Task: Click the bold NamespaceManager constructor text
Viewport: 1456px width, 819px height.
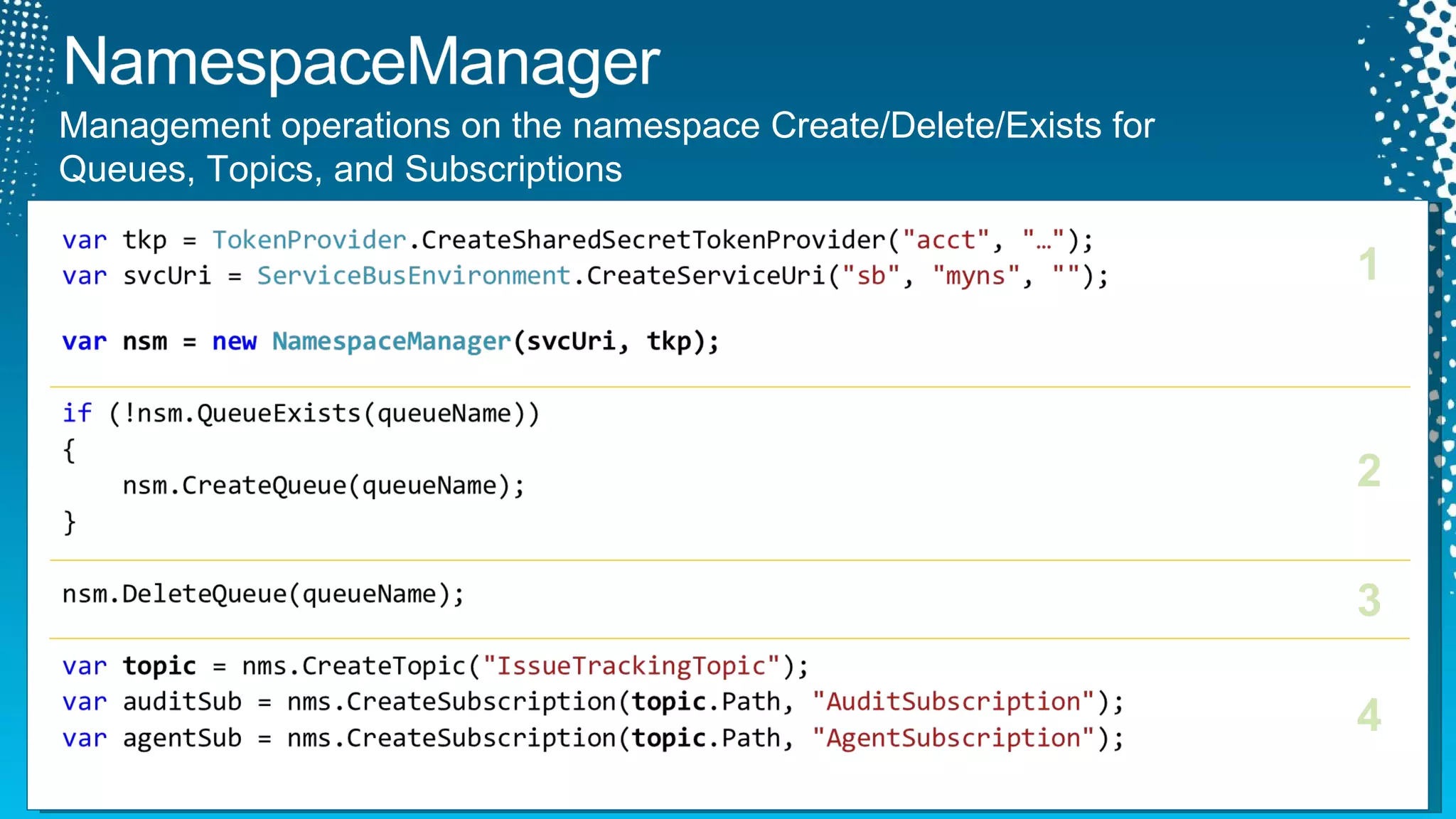Action: (391, 342)
